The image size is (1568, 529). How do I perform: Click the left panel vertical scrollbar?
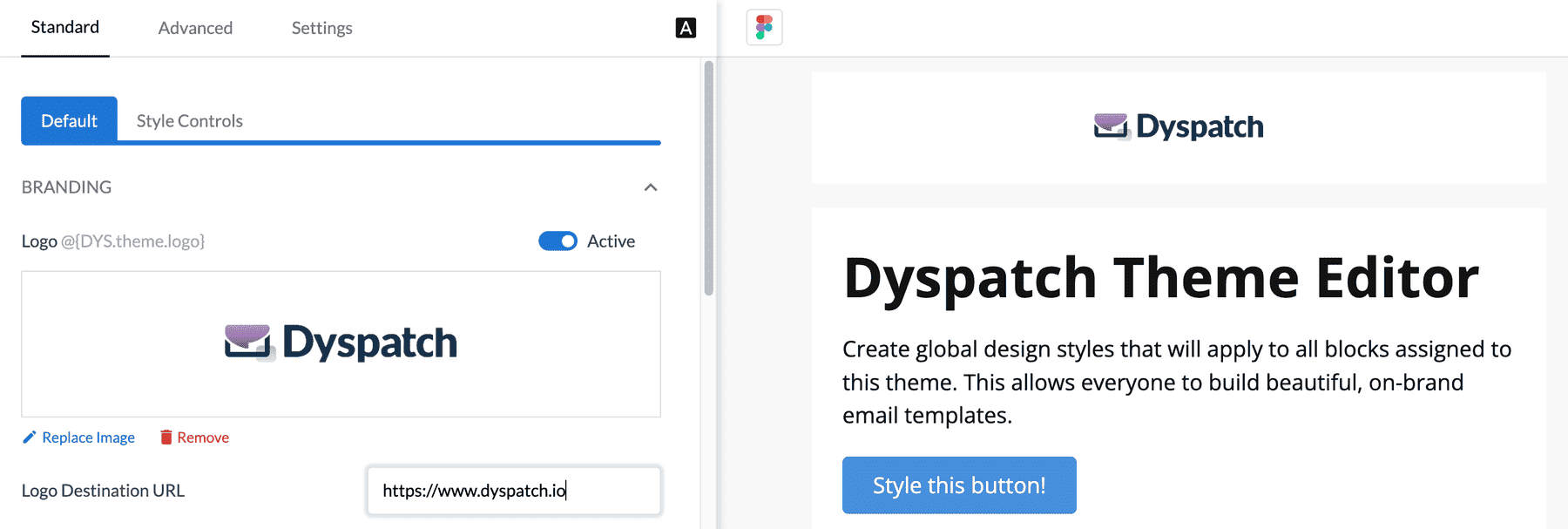click(x=708, y=179)
